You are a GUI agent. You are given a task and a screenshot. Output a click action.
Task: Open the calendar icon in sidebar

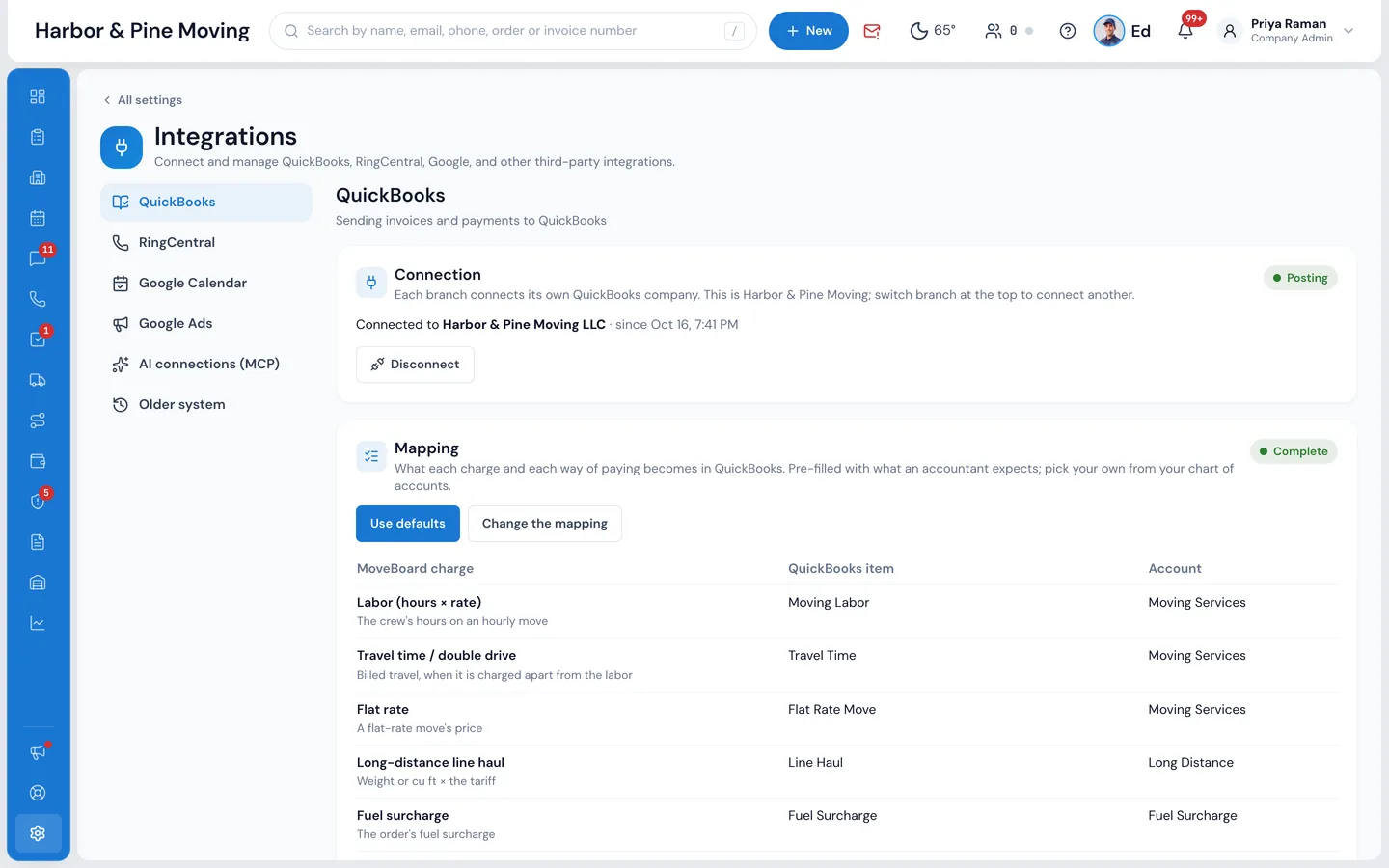(x=38, y=218)
